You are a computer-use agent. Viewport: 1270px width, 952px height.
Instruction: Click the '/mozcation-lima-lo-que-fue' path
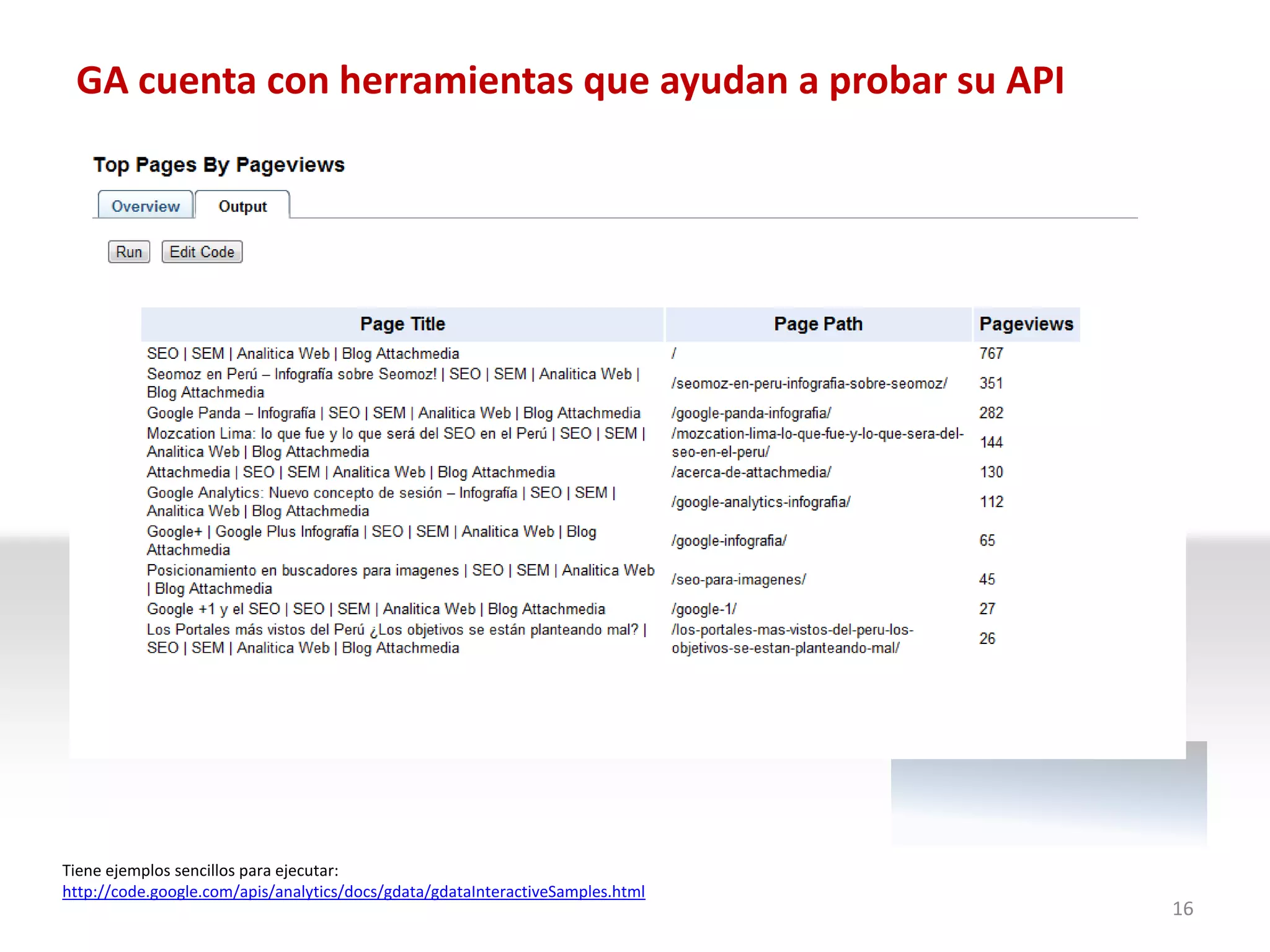(x=817, y=443)
